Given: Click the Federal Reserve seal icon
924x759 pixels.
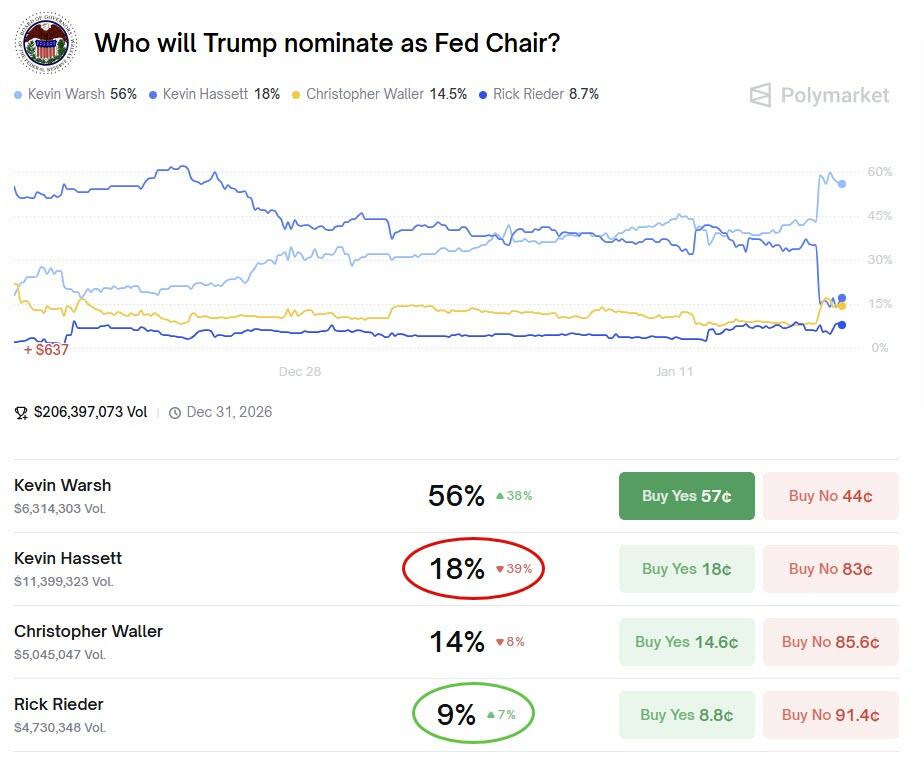Looking at the screenshot, I should [x=45, y=44].
